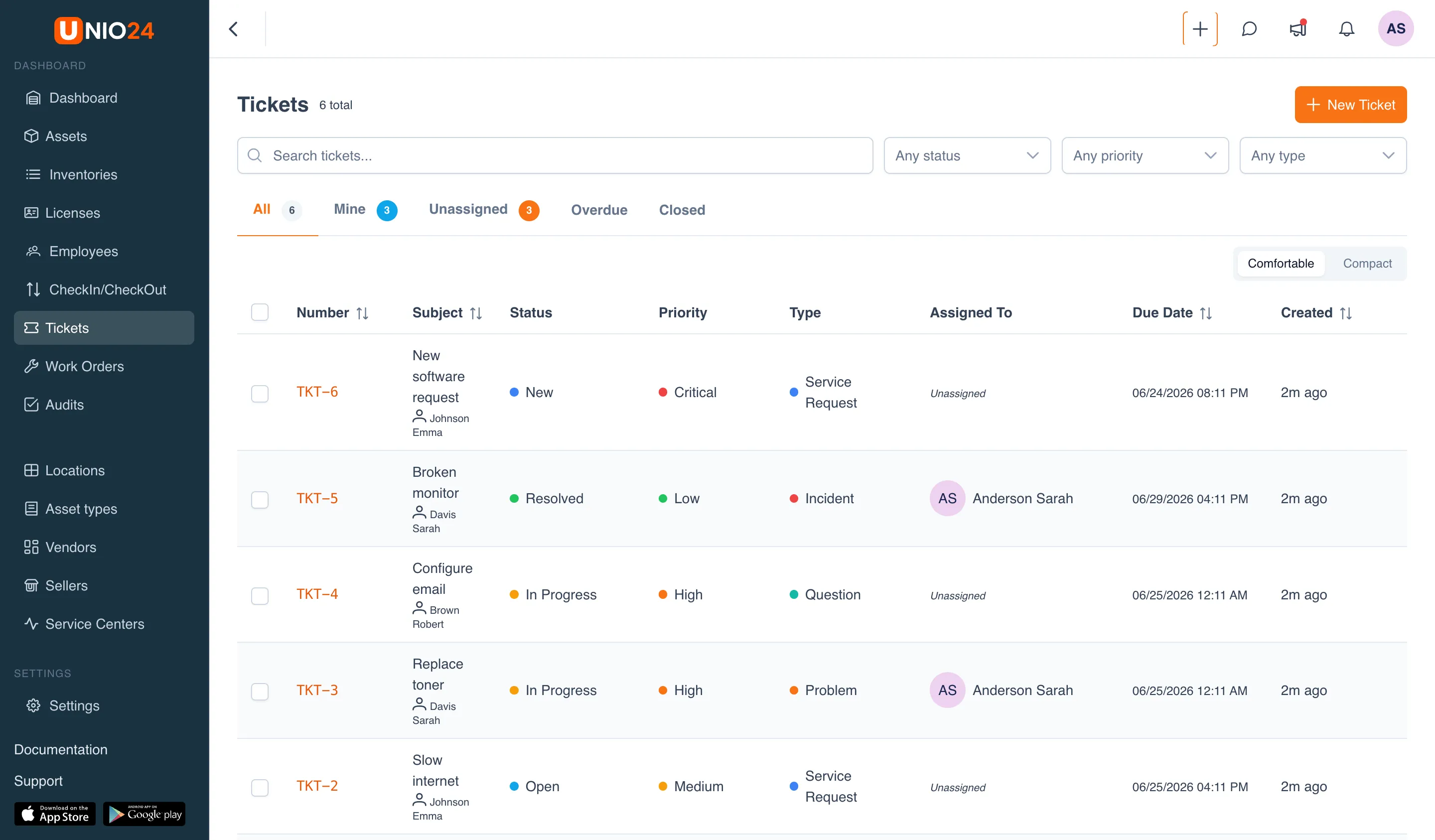The width and height of the screenshot is (1435, 840).
Task: Open the Google Play badge
Action: coord(144,814)
